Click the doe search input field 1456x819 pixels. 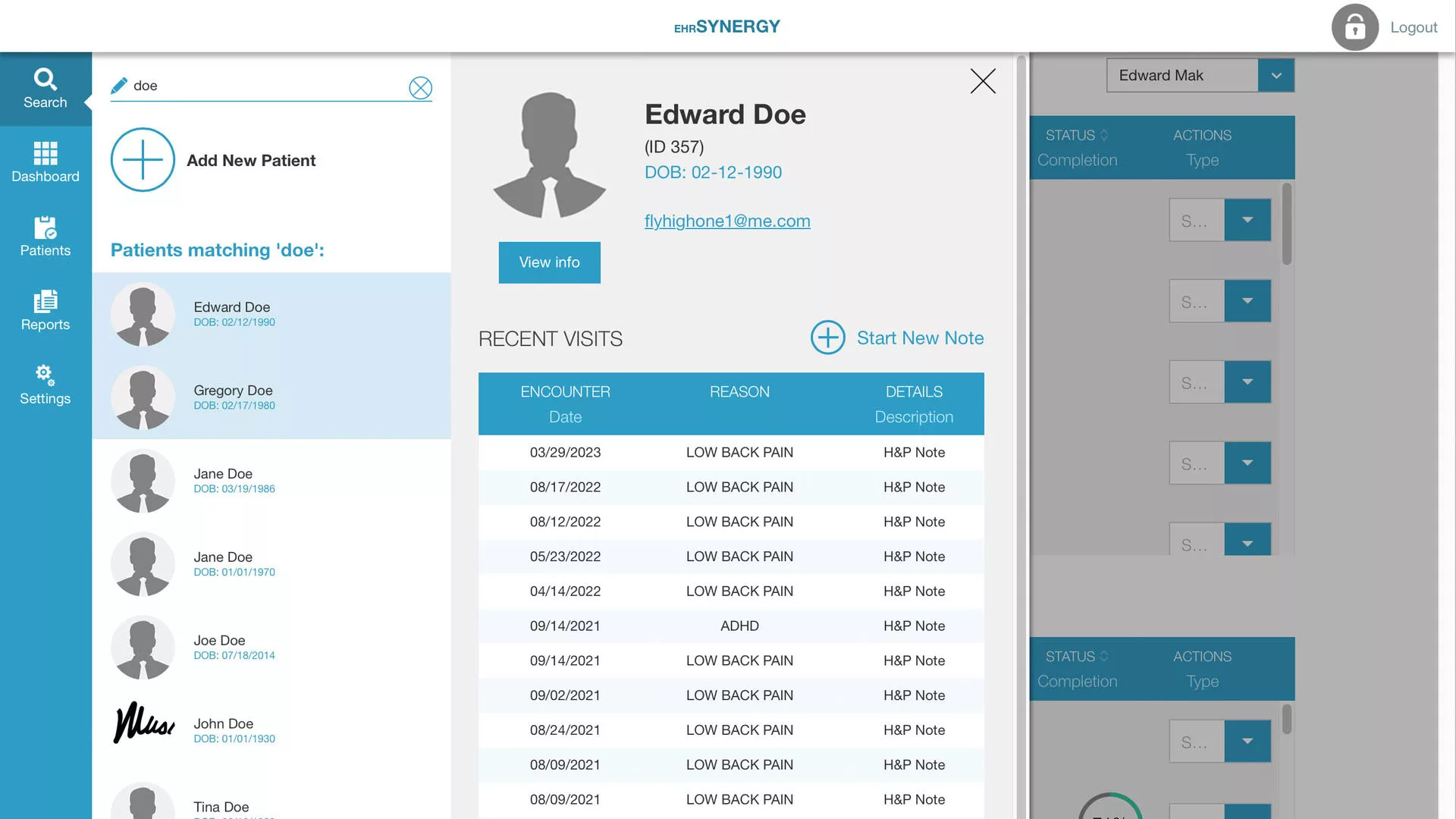(265, 86)
